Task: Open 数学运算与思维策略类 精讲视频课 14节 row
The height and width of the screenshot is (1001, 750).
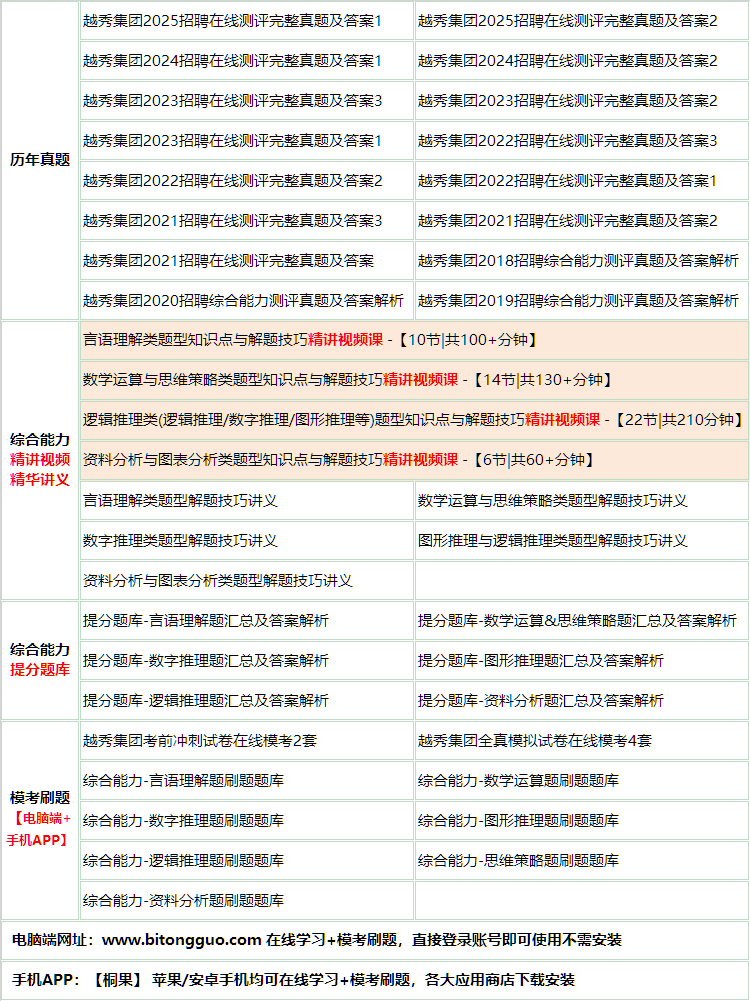Action: point(414,380)
